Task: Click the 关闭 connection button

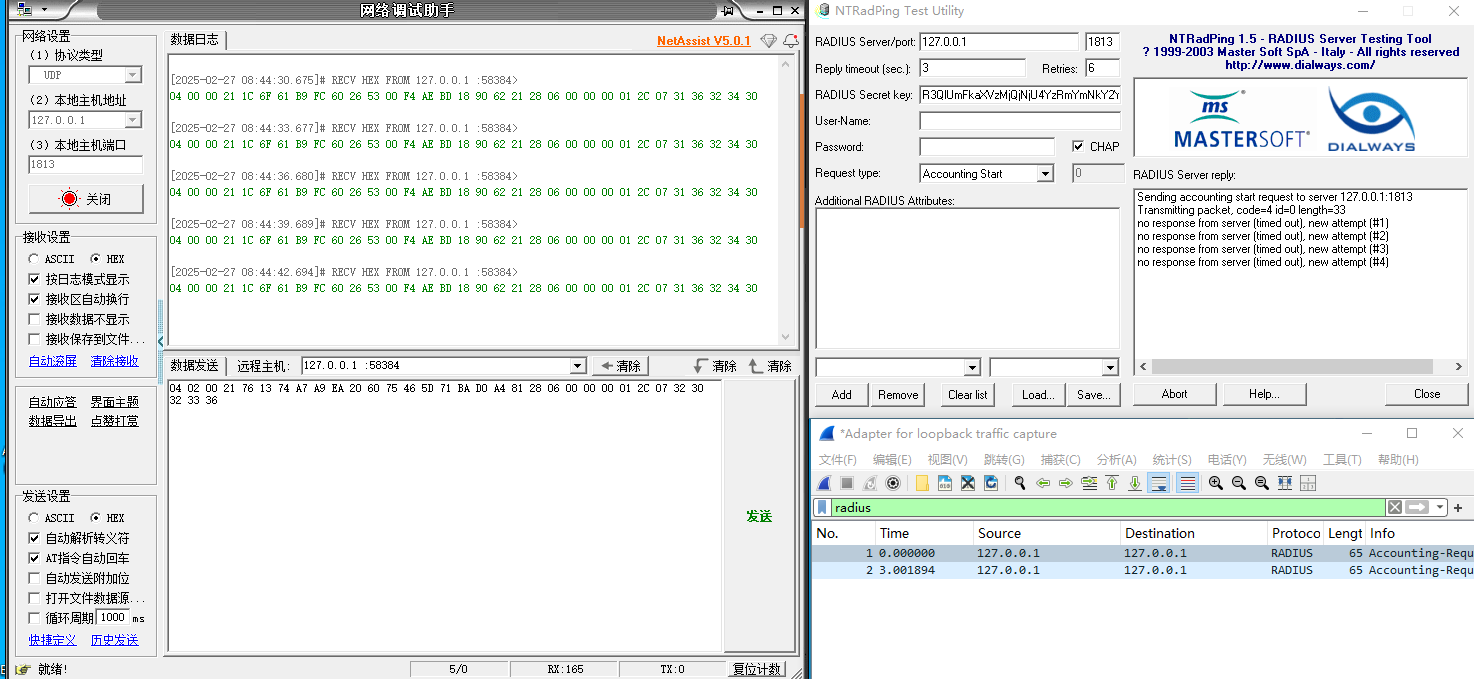Action: (86, 199)
